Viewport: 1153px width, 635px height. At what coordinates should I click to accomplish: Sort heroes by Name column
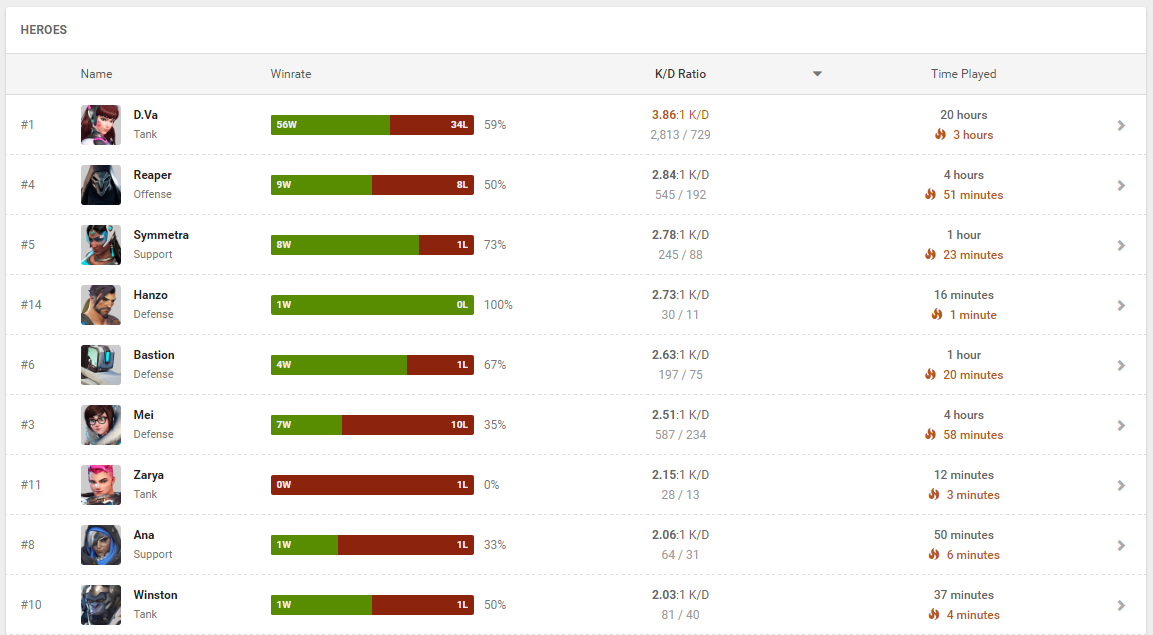tap(96, 74)
